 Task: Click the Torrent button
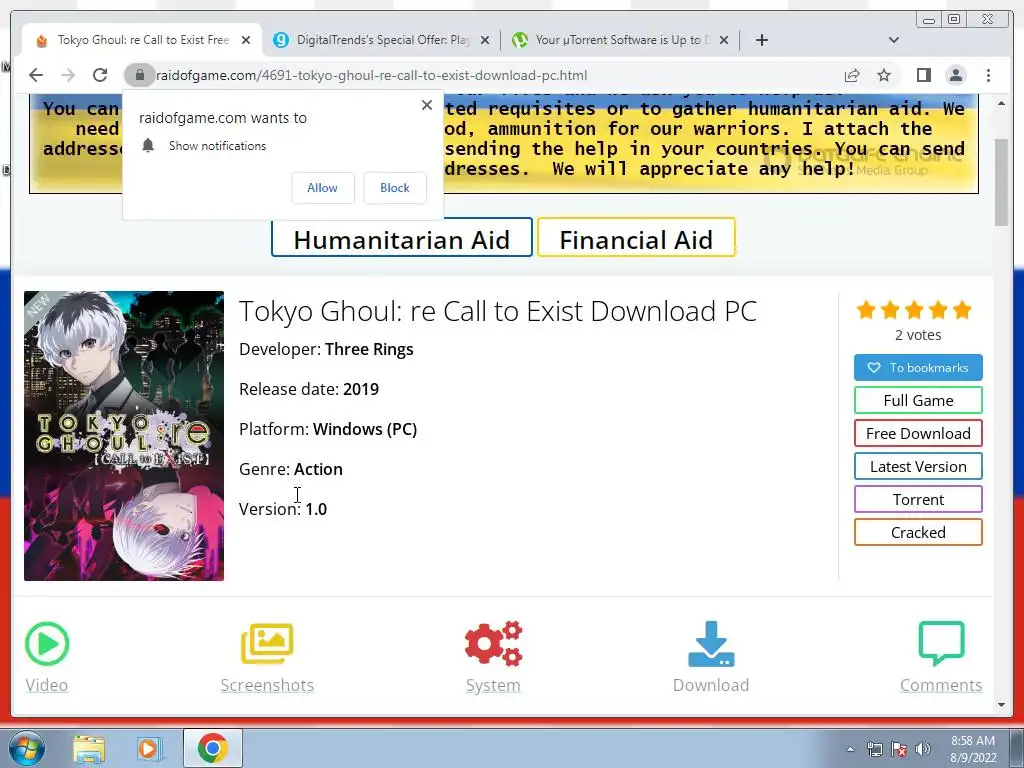tap(918, 500)
